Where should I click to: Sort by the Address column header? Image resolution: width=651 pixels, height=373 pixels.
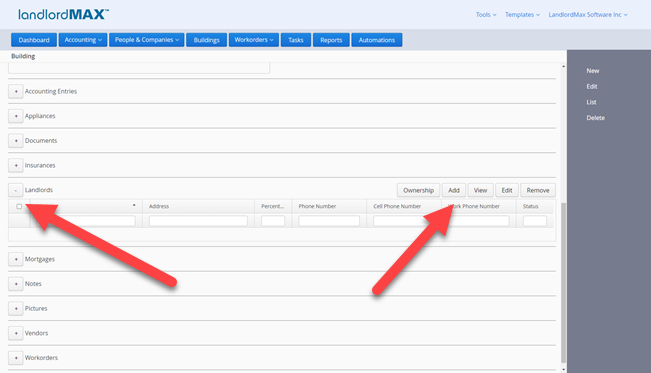[x=198, y=206]
